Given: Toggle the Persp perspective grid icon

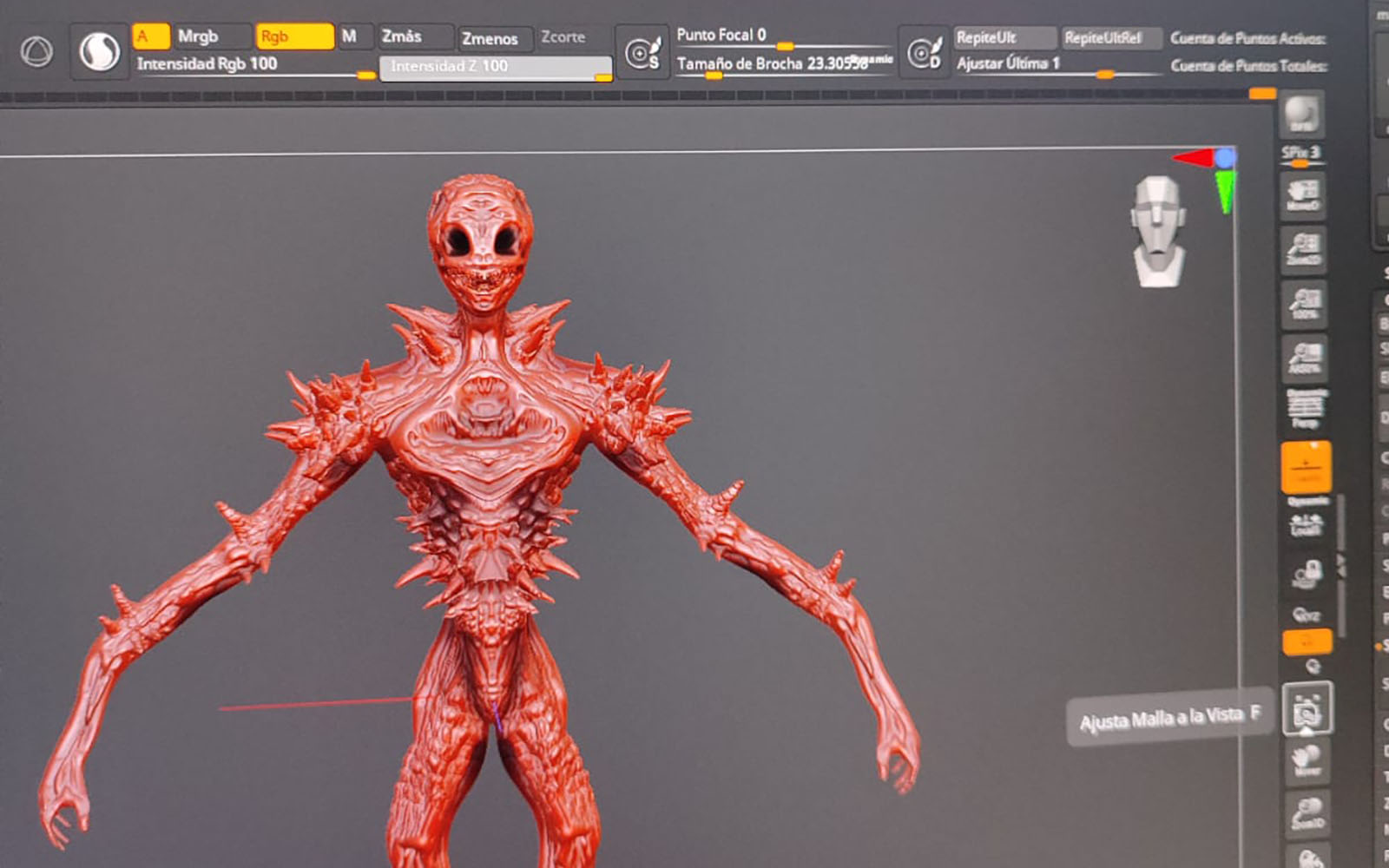Looking at the screenshot, I should tap(1306, 409).
